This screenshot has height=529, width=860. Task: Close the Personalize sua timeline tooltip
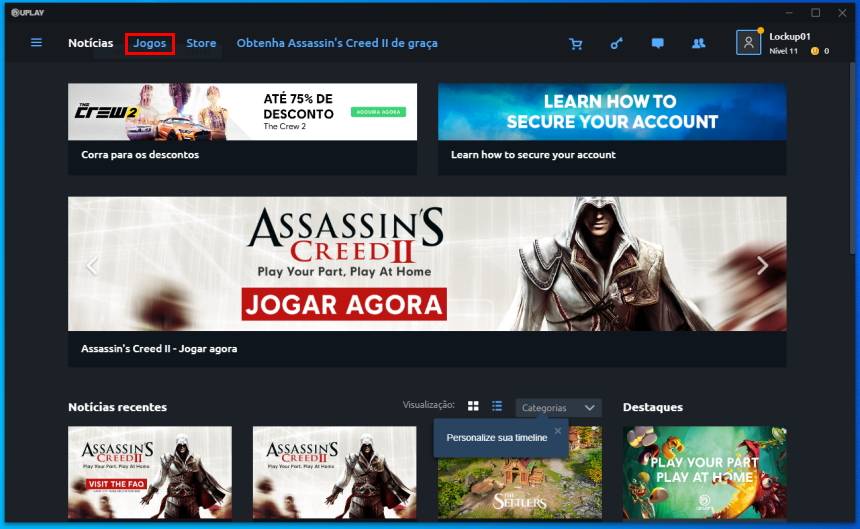pyautogui.click(x=558, y=431)
